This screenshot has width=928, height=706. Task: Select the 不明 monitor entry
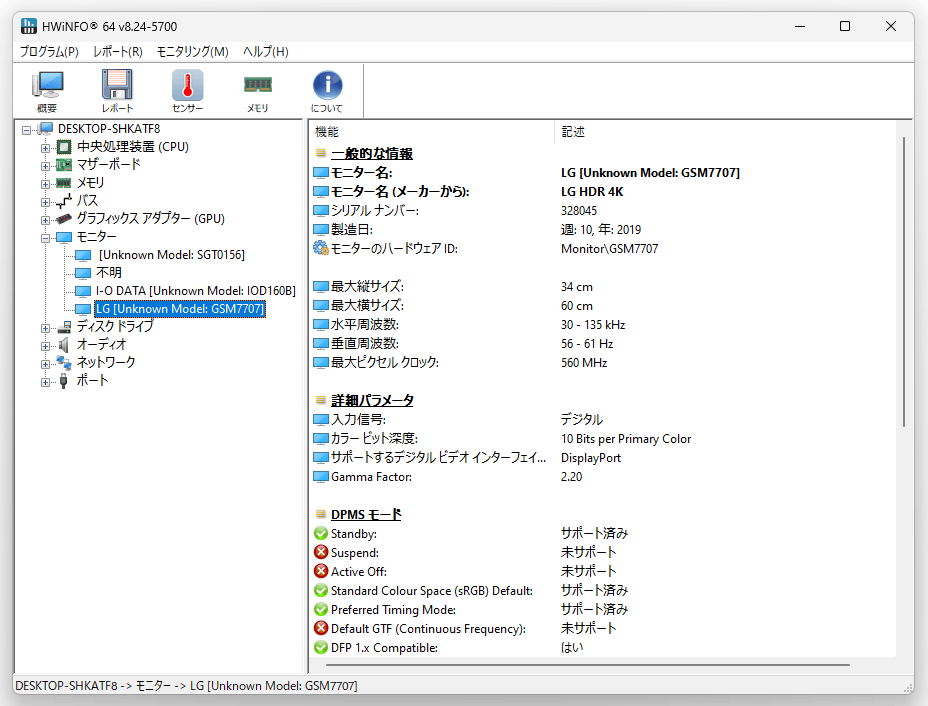[x=109, y=272]
